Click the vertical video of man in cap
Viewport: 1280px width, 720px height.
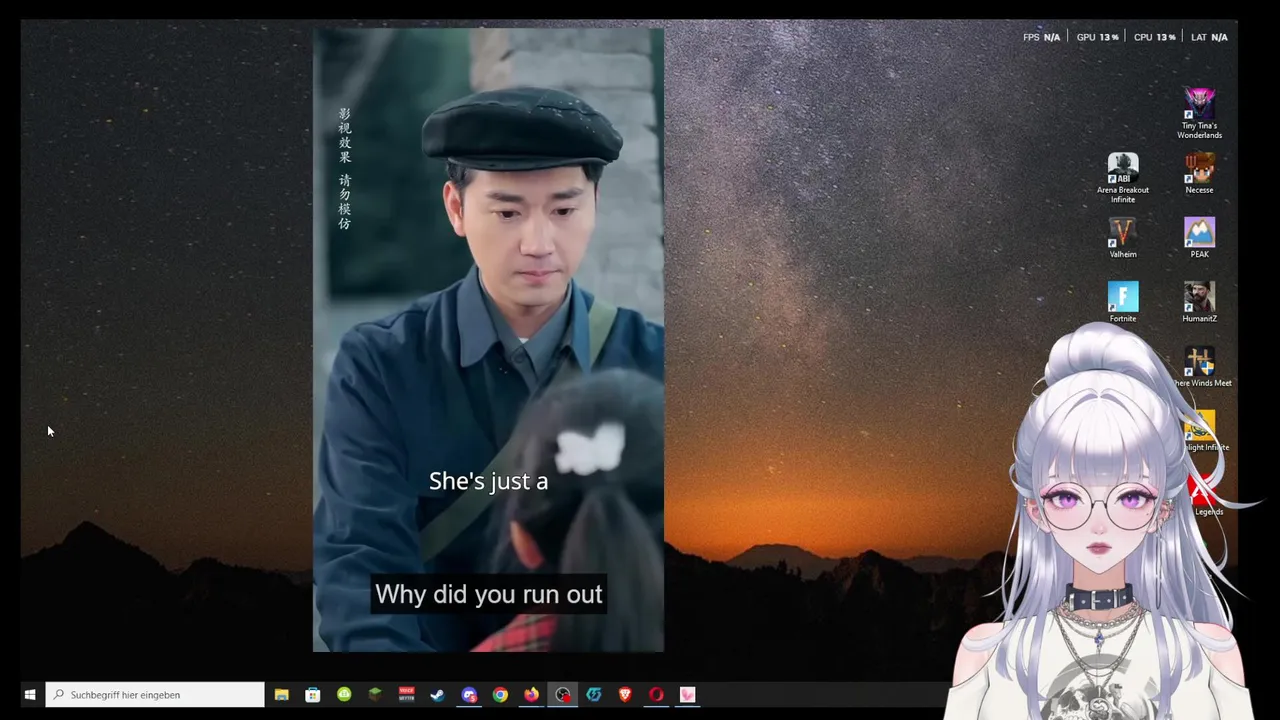[488, 340]
